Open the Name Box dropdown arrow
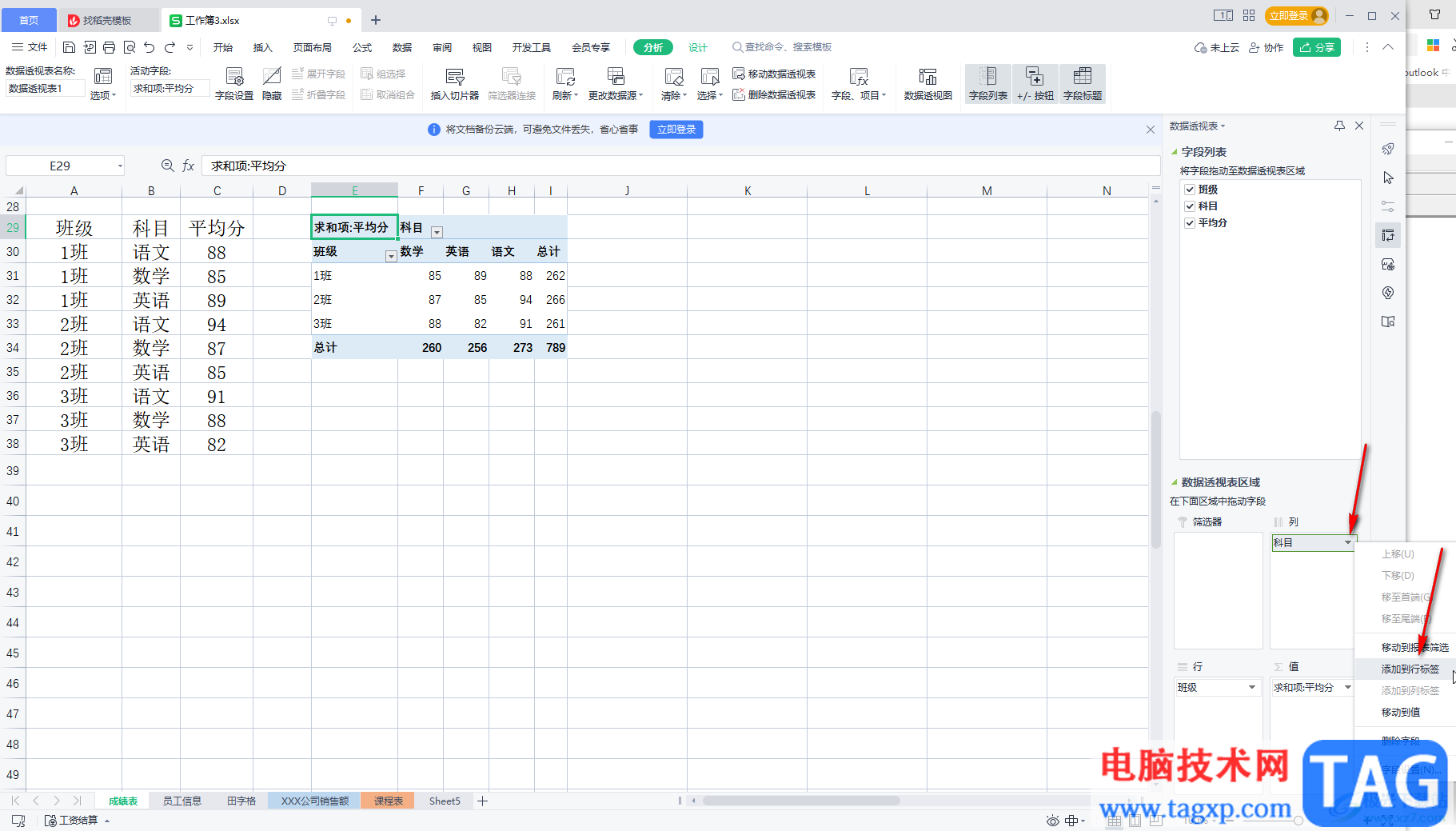The height and width of the screenshot is (831, 1456). click(x=120, y=166)
